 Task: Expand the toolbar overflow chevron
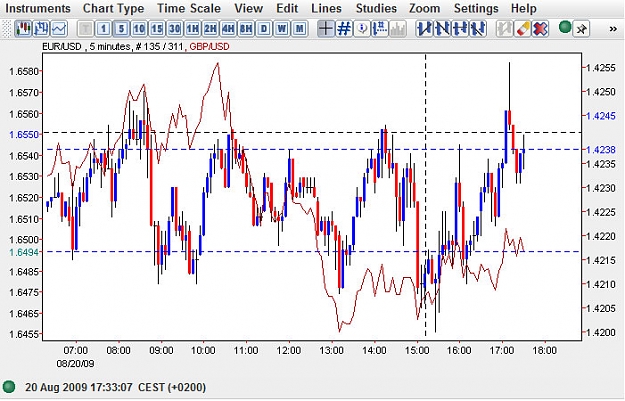point(613,29)
